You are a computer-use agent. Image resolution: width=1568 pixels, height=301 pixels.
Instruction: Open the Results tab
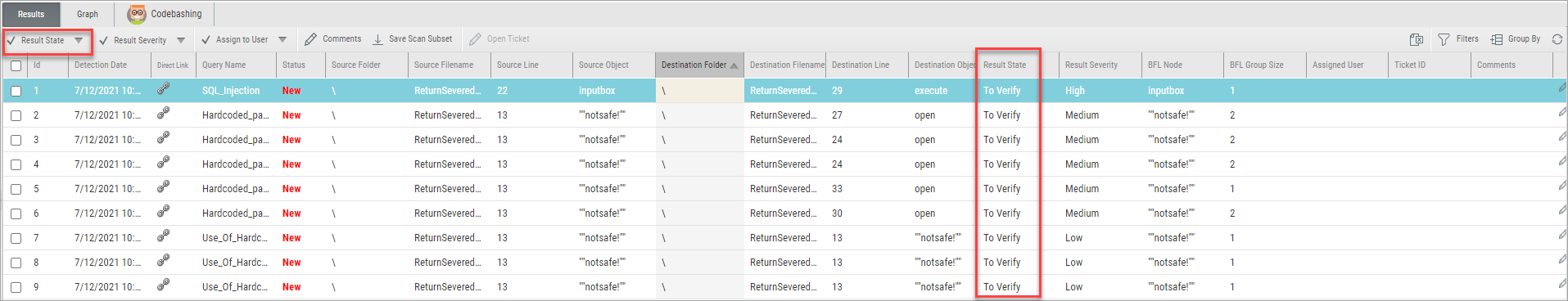tap(31, 14)
